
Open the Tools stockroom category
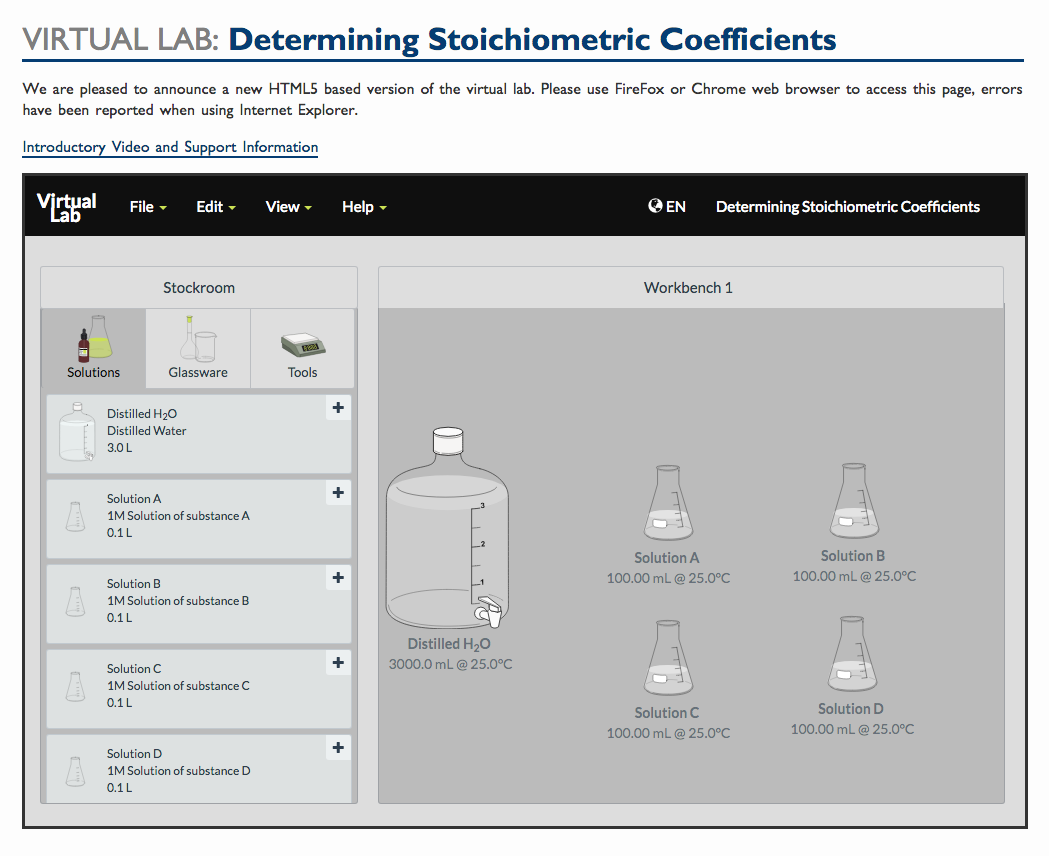coord(302,348)
